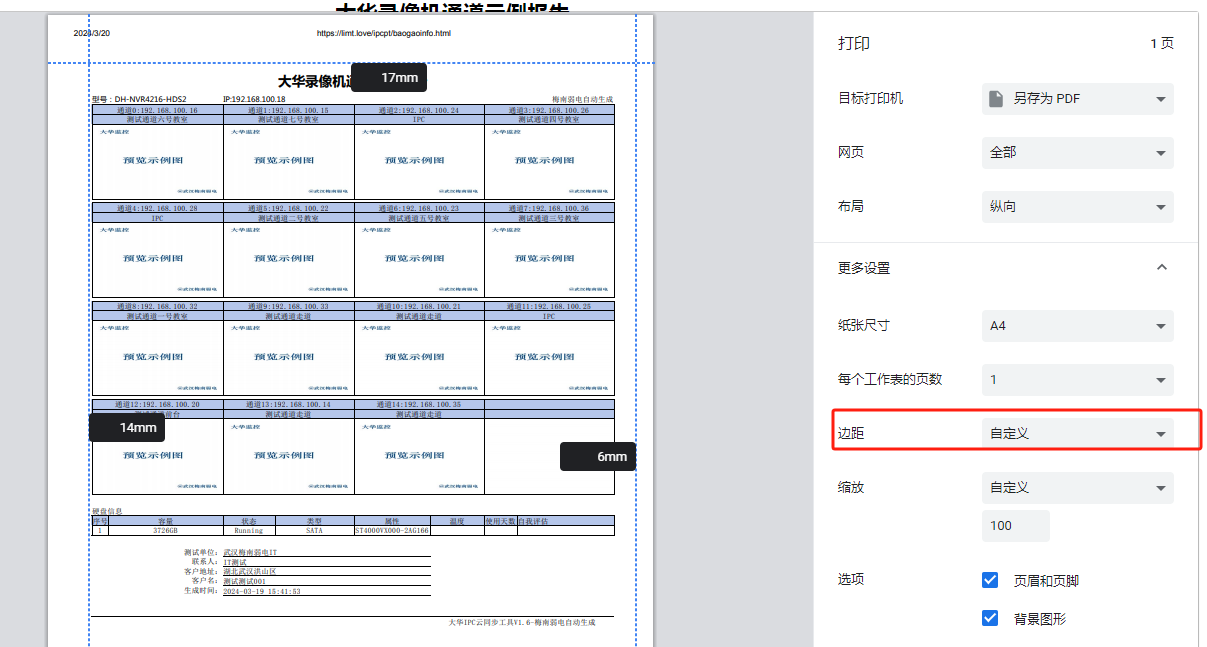Click the 大华IPC云同步工具V1.6 footer text

(521, 622)
